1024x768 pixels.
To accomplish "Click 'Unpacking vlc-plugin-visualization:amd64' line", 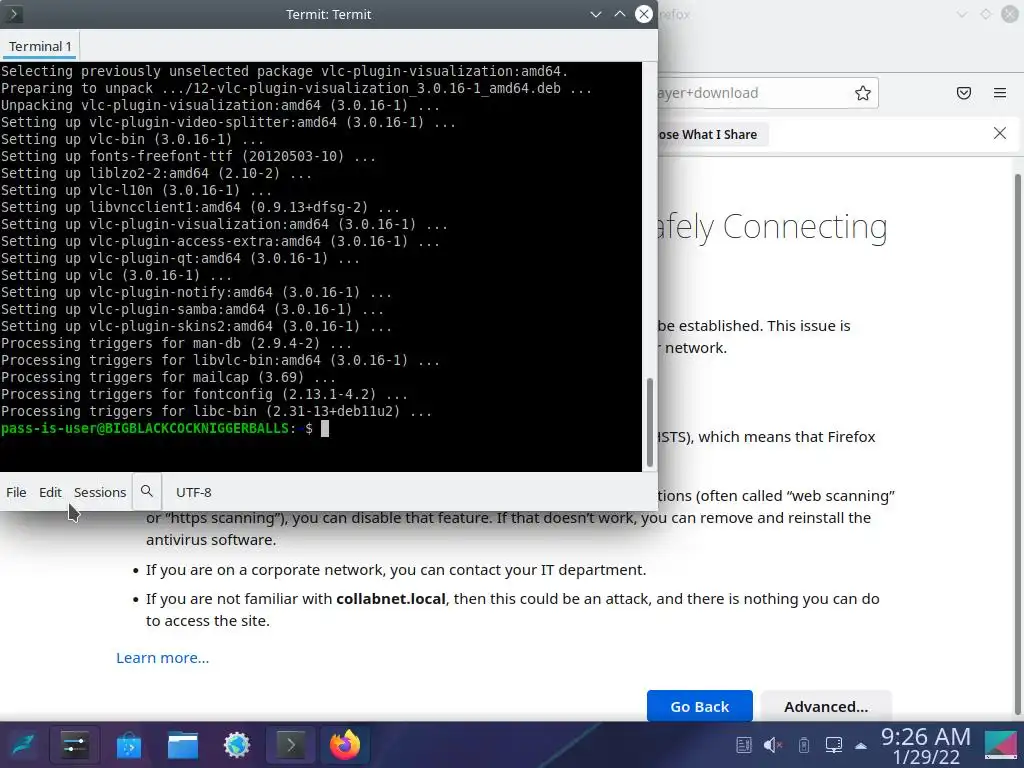I will click(x=220, y=106).
